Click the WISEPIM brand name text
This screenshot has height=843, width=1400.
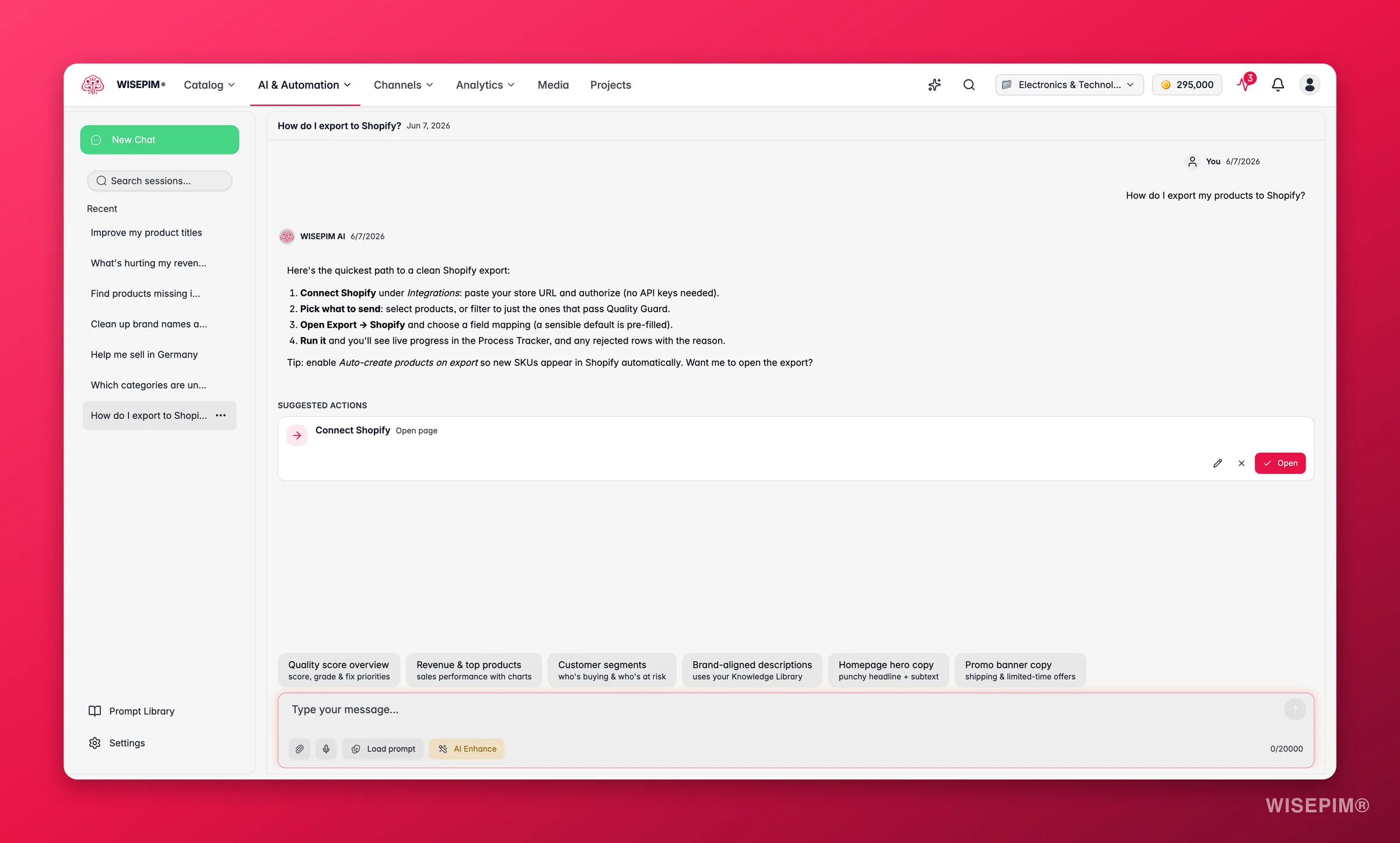[141, 85]
